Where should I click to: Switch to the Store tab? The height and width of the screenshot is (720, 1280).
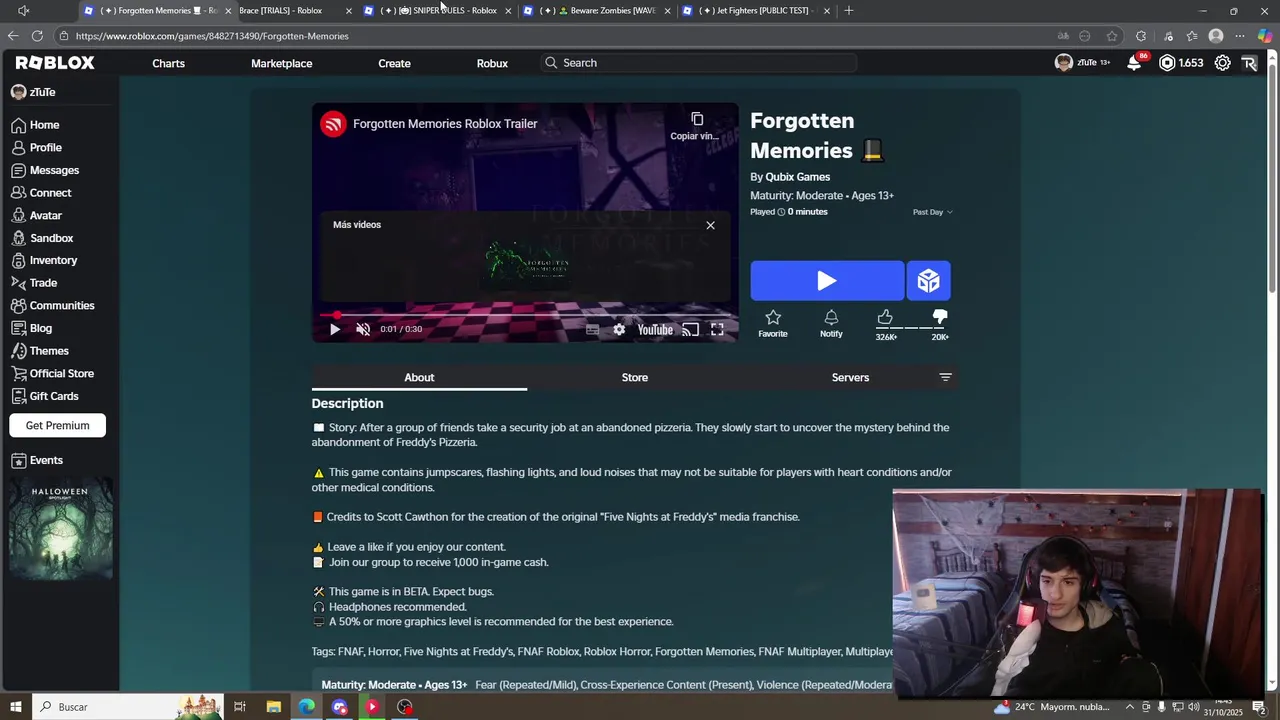click(635, 377)
